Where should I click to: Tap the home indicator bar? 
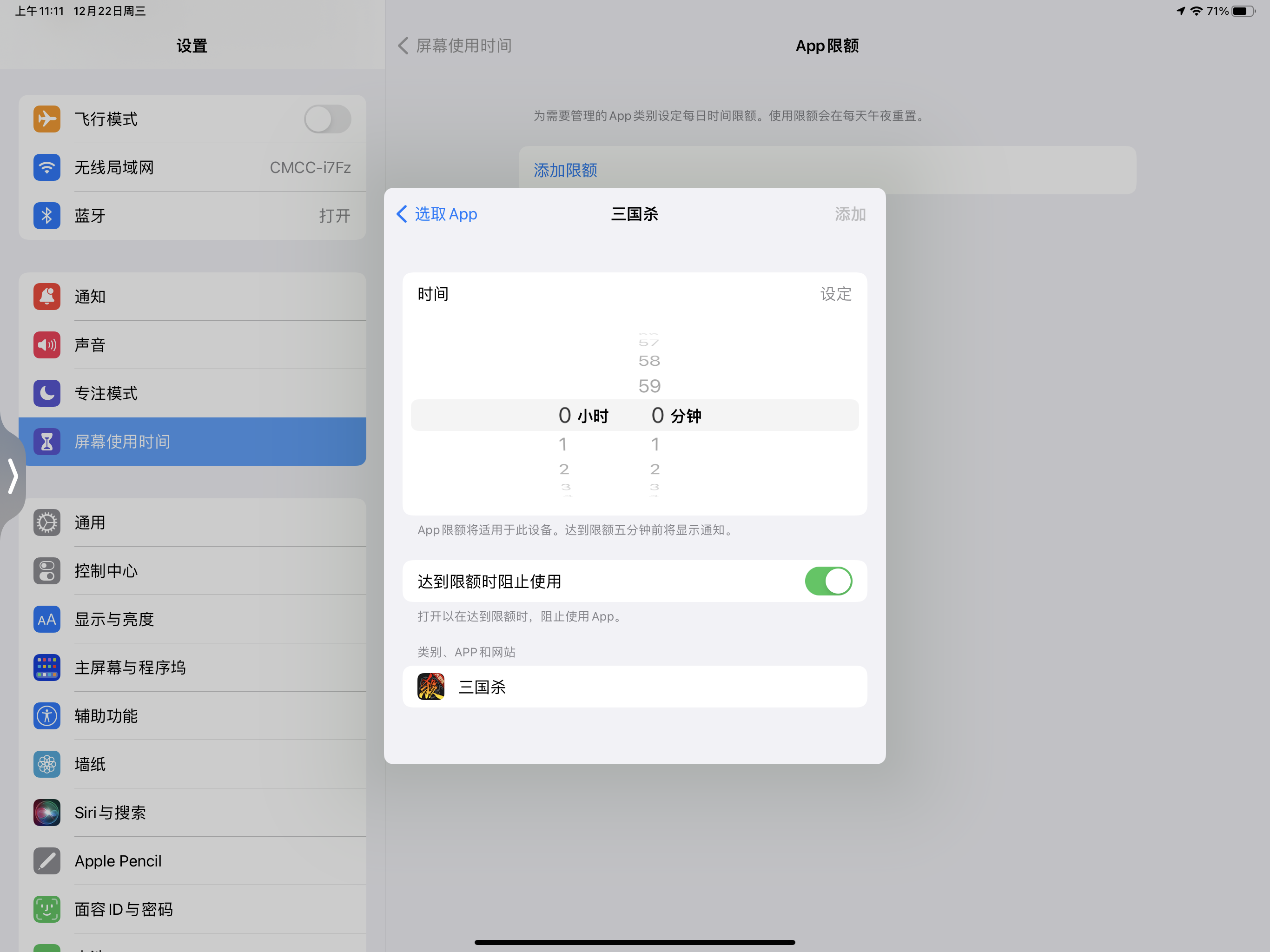click(x=635, y=942)
